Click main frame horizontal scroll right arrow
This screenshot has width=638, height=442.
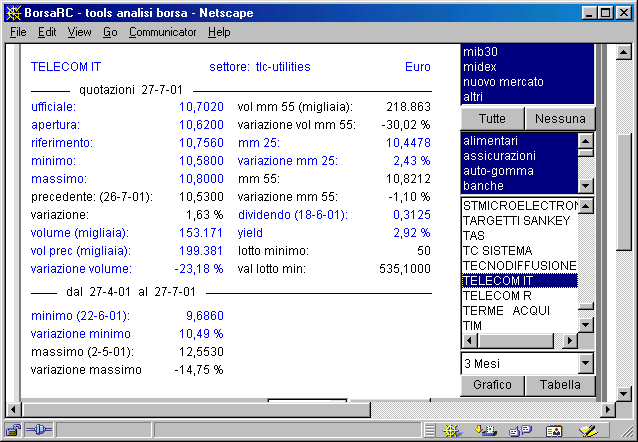pyautogui.click(x=608, y=409)
